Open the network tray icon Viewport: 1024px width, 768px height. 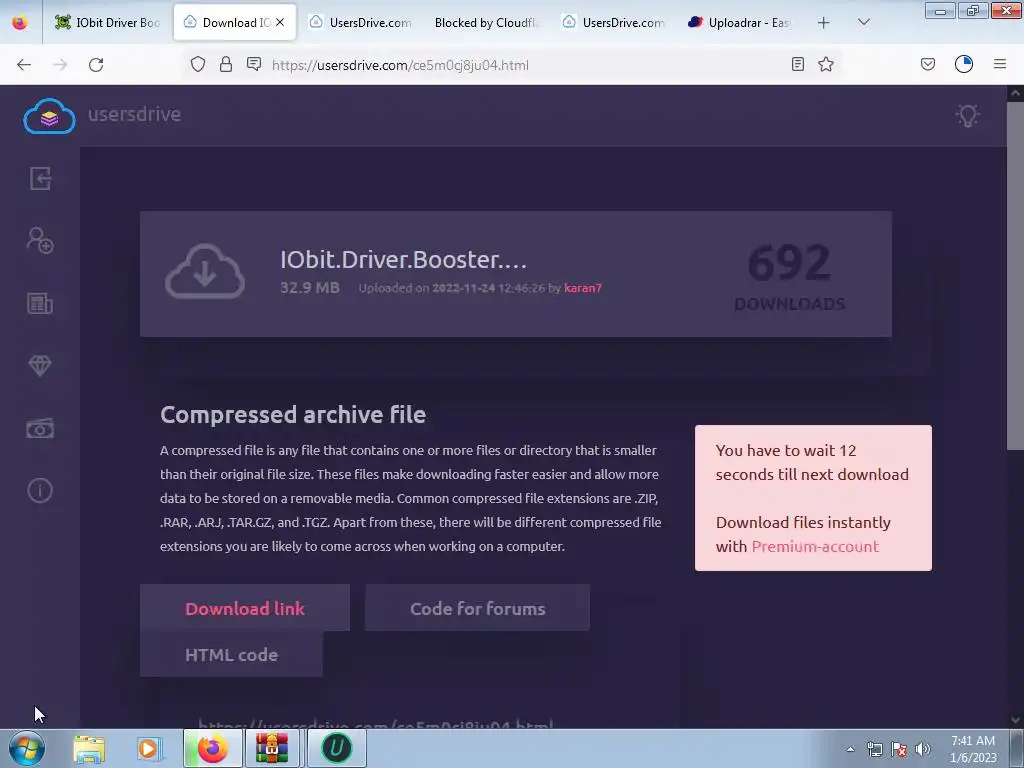pyautogui.click(x=874, y=749)
